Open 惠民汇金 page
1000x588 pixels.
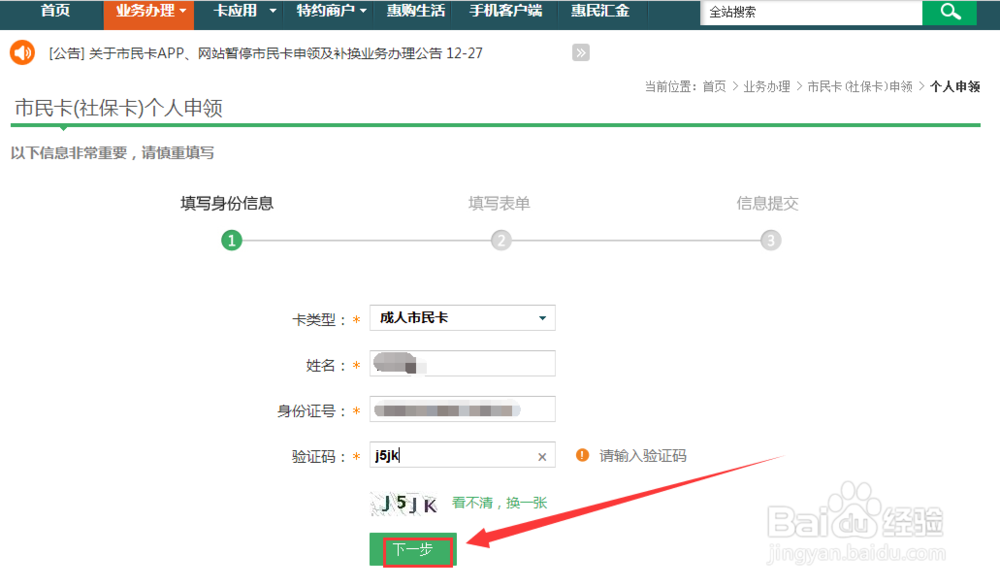(599, 11)
